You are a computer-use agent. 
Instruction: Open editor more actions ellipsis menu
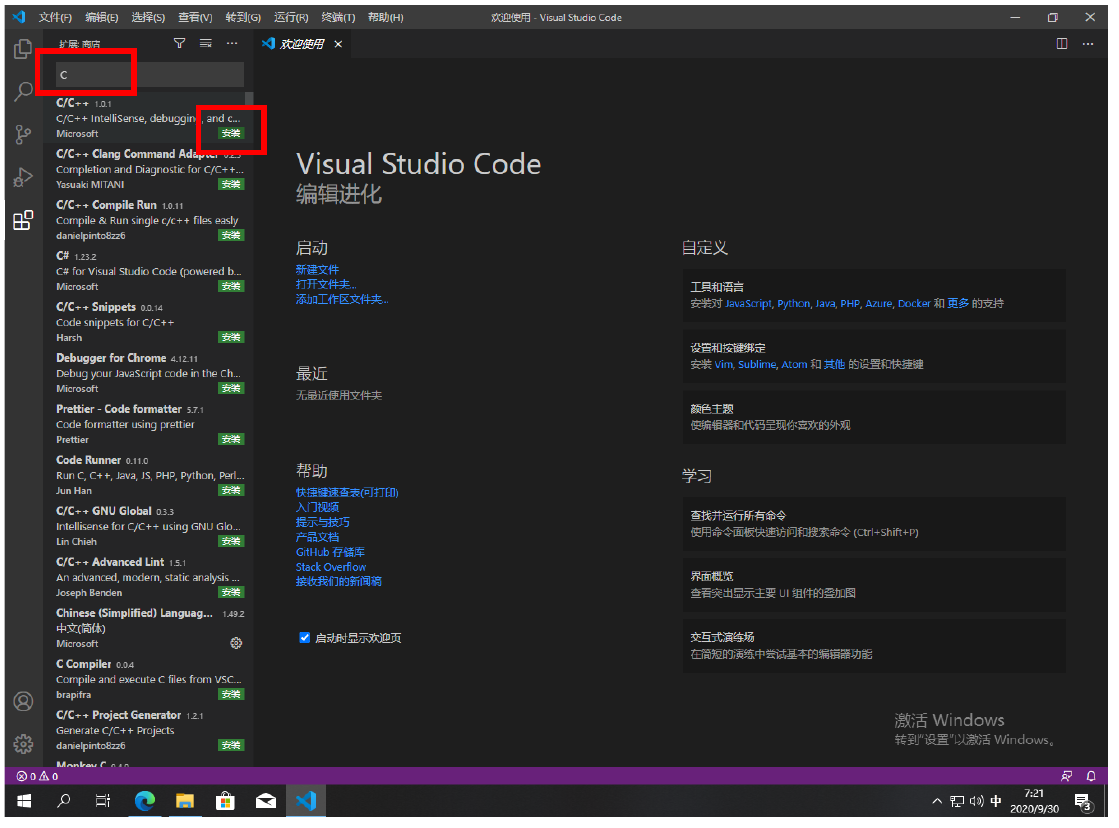click(1088, 44)
